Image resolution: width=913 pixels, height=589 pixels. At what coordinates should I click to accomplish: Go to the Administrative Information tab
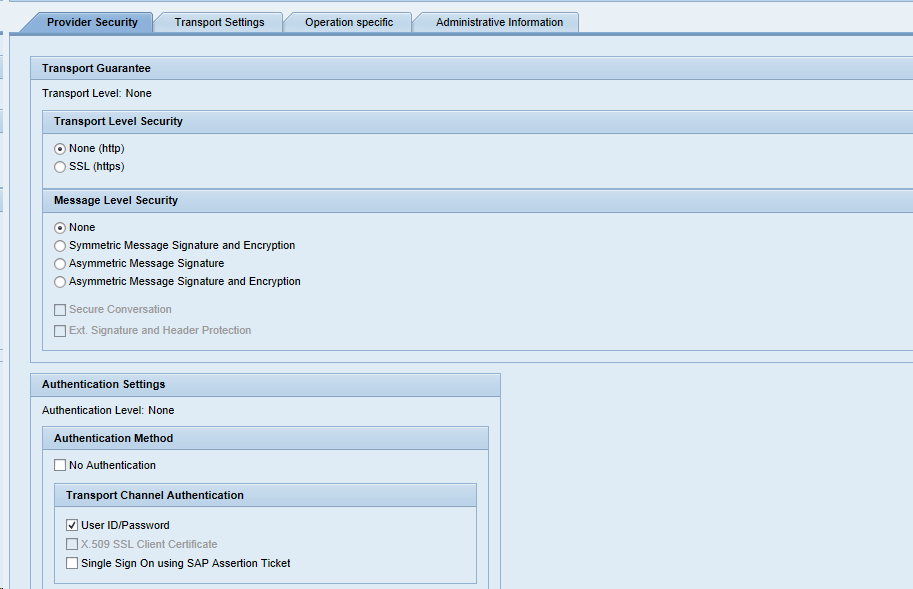(x=499, y=22)
